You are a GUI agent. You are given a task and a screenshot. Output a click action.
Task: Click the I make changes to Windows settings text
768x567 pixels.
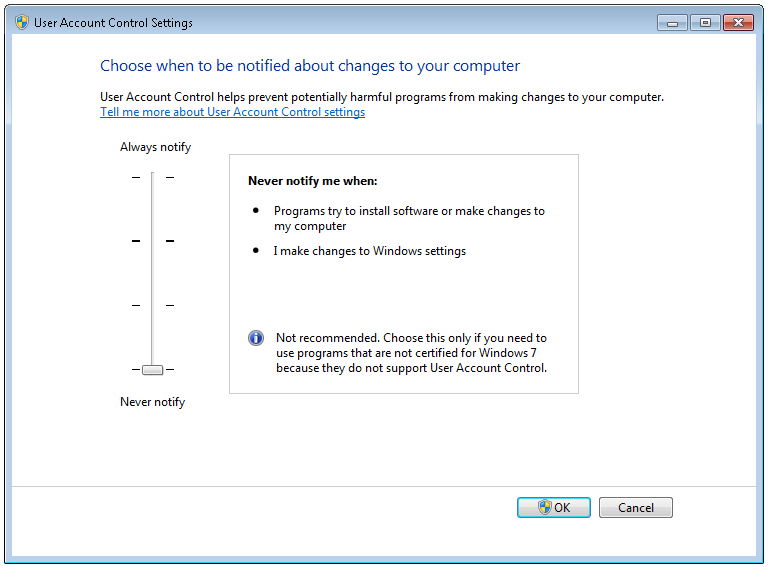coord(370,251)
